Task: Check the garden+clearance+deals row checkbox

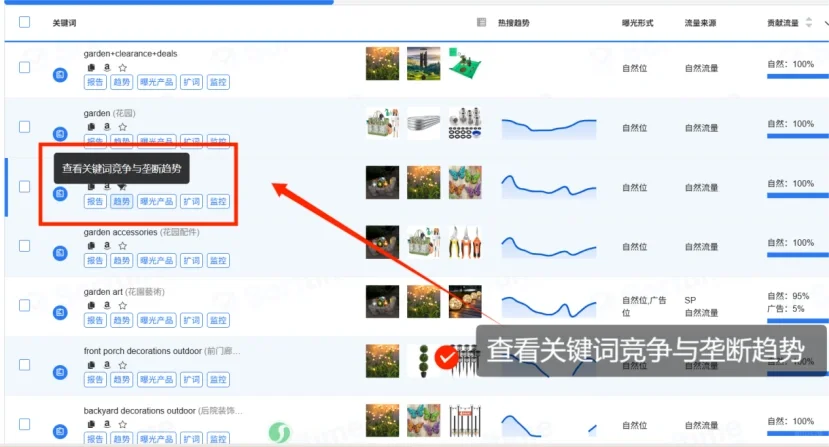Action: coord(24,67)
